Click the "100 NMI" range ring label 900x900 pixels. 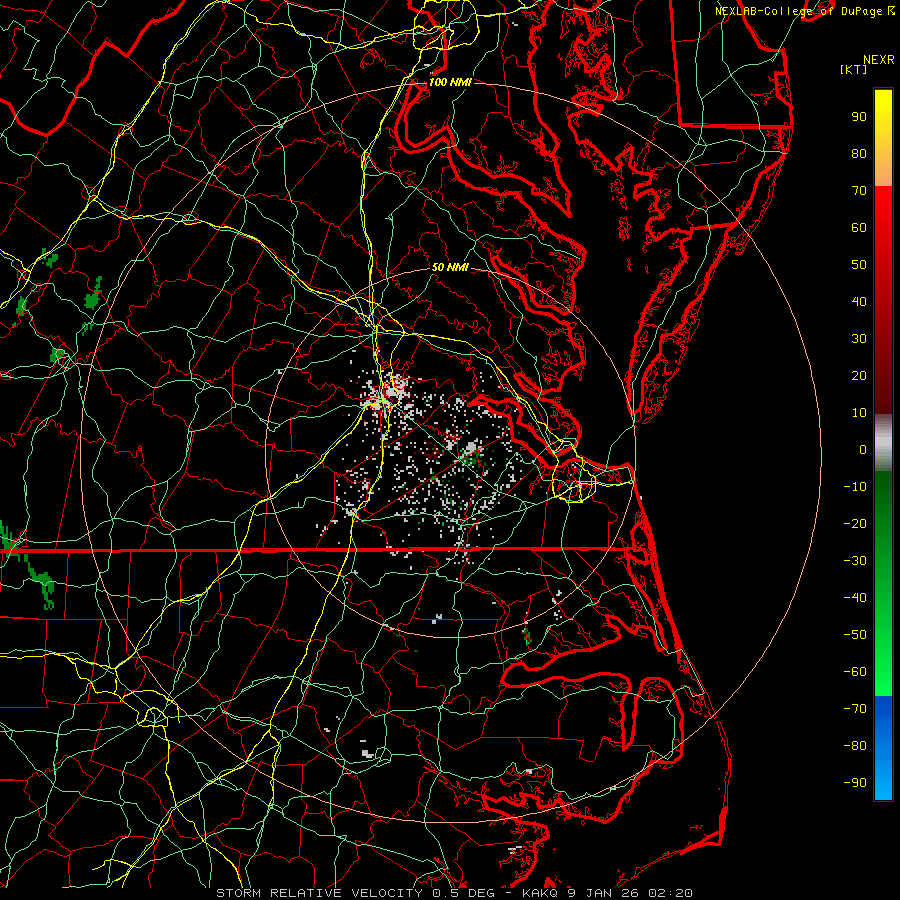point(450,82)
